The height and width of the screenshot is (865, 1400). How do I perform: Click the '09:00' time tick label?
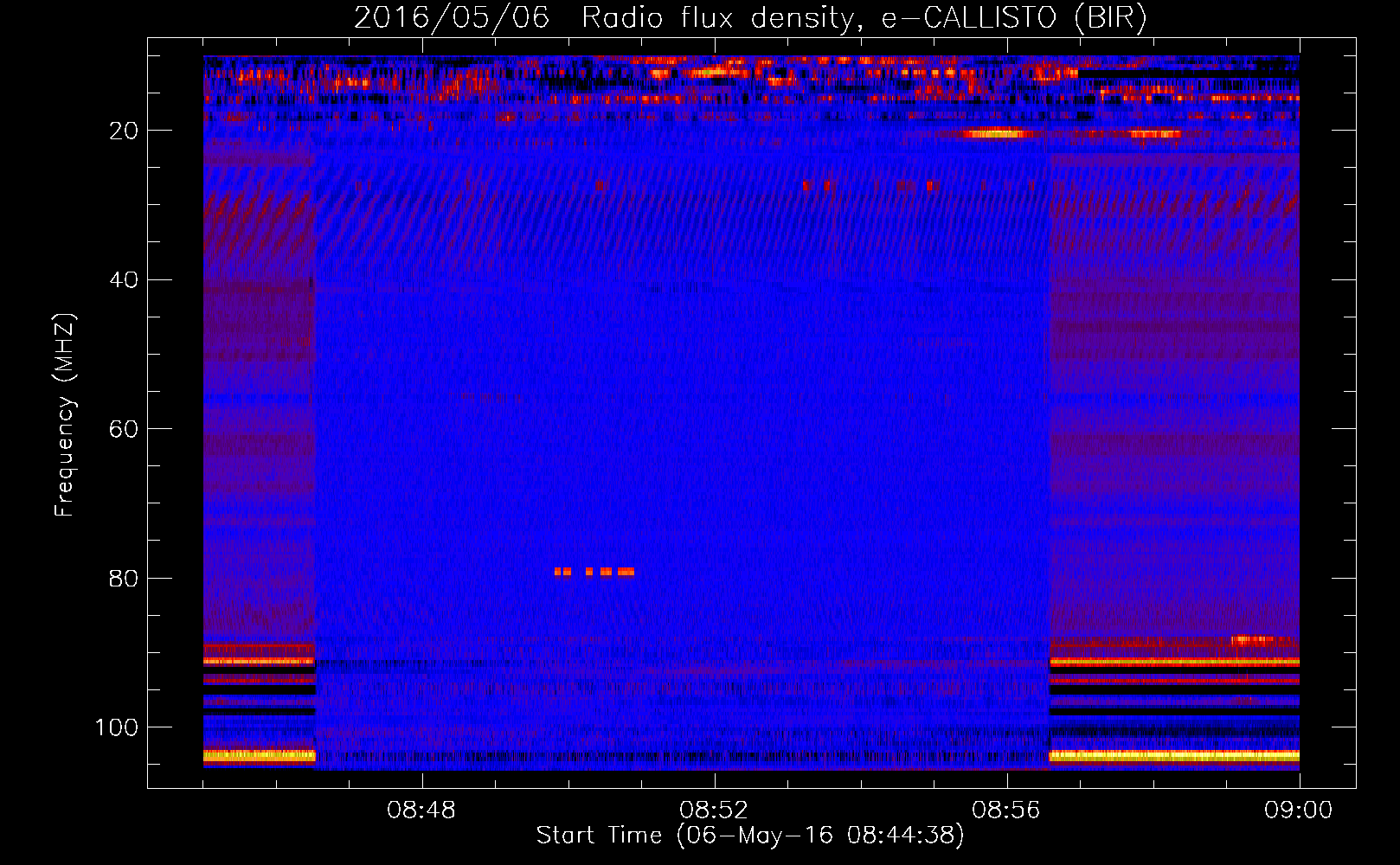(1299, 811)
